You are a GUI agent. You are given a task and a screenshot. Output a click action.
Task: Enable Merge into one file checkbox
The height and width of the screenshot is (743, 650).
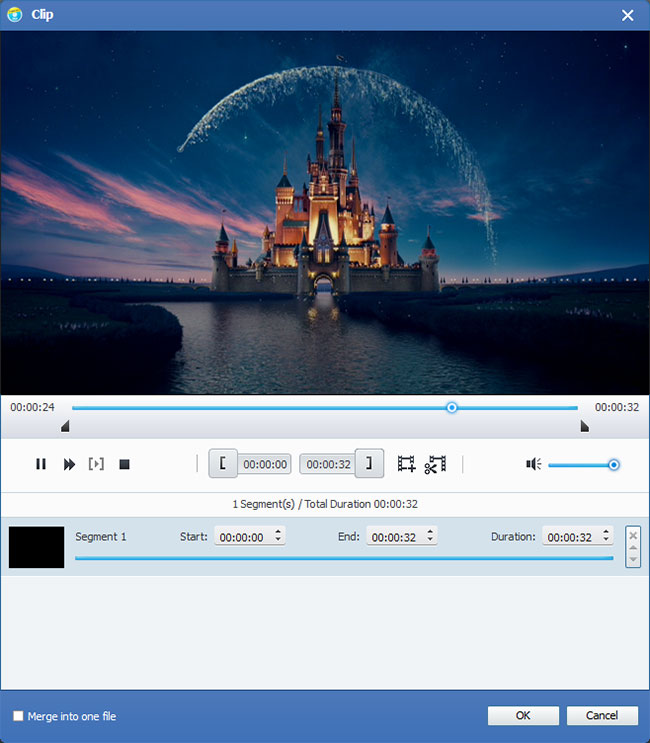(18, 716)
